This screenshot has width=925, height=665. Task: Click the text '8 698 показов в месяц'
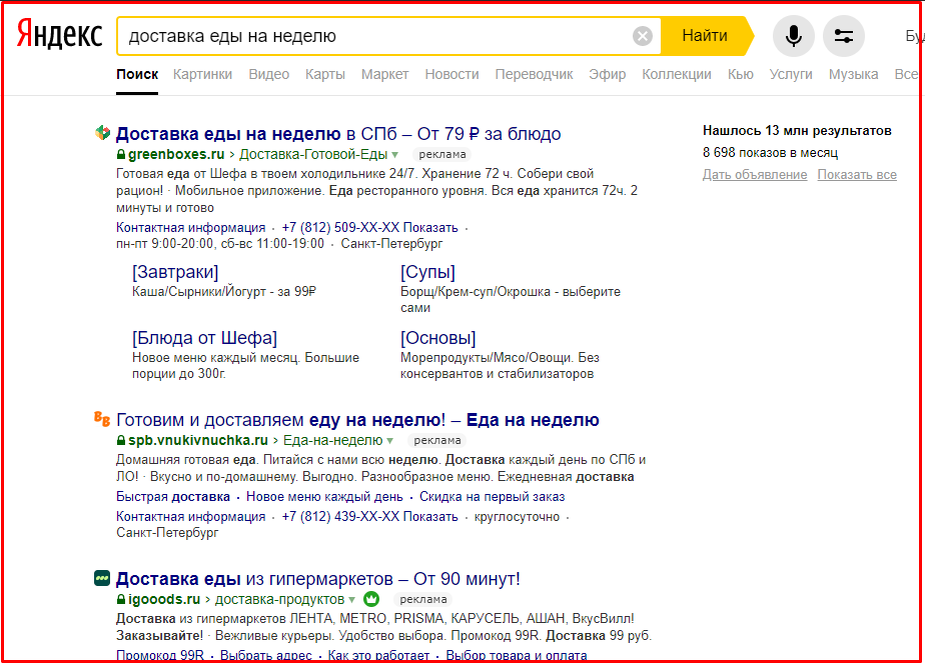tap(770, 153)
